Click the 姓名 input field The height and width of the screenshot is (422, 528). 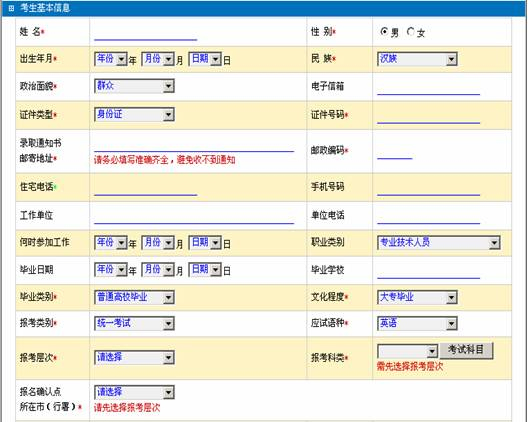point(145,34)
